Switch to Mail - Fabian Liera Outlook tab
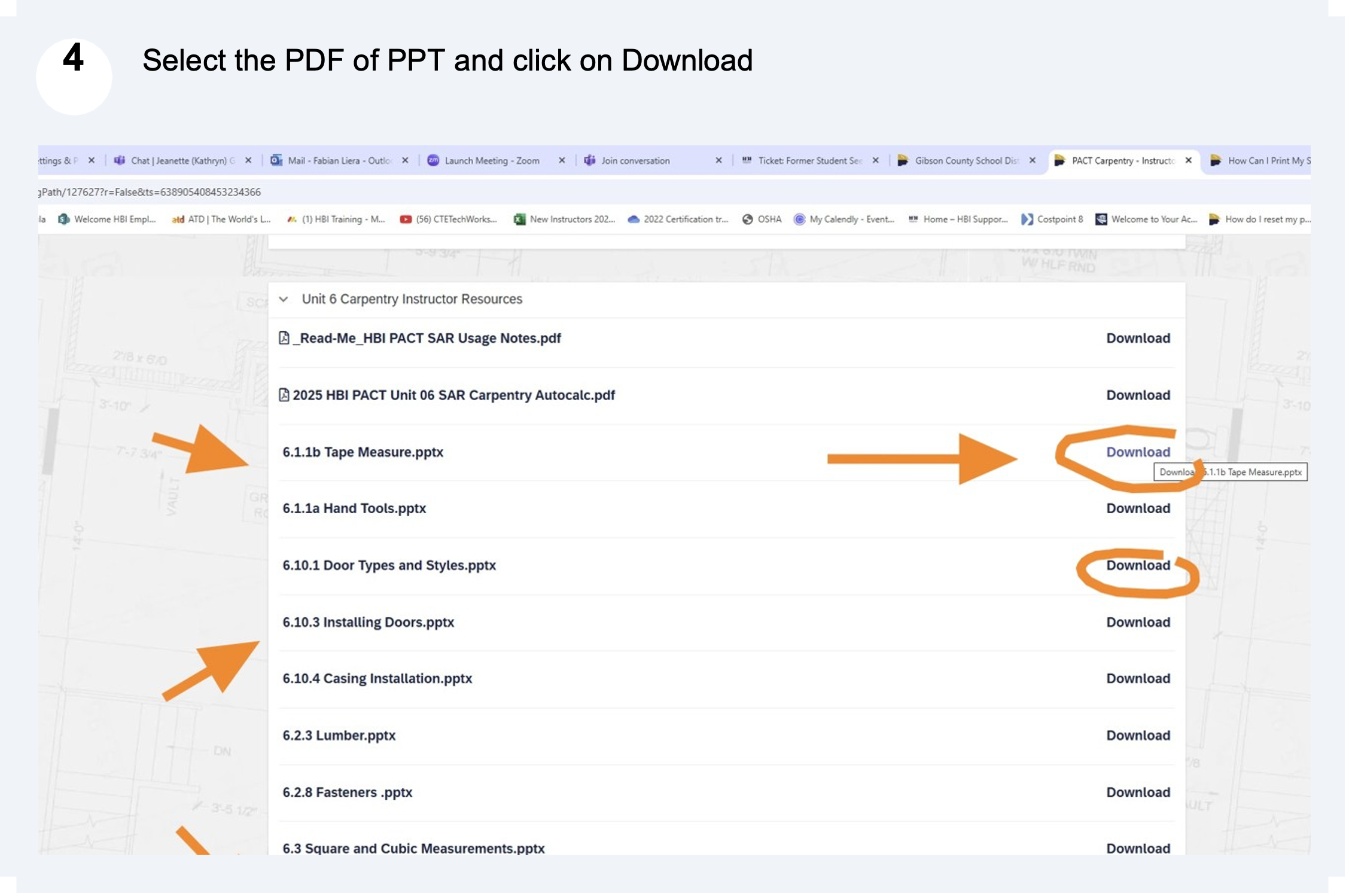The width and height of the screenshot is (1349, 896). 339,161
